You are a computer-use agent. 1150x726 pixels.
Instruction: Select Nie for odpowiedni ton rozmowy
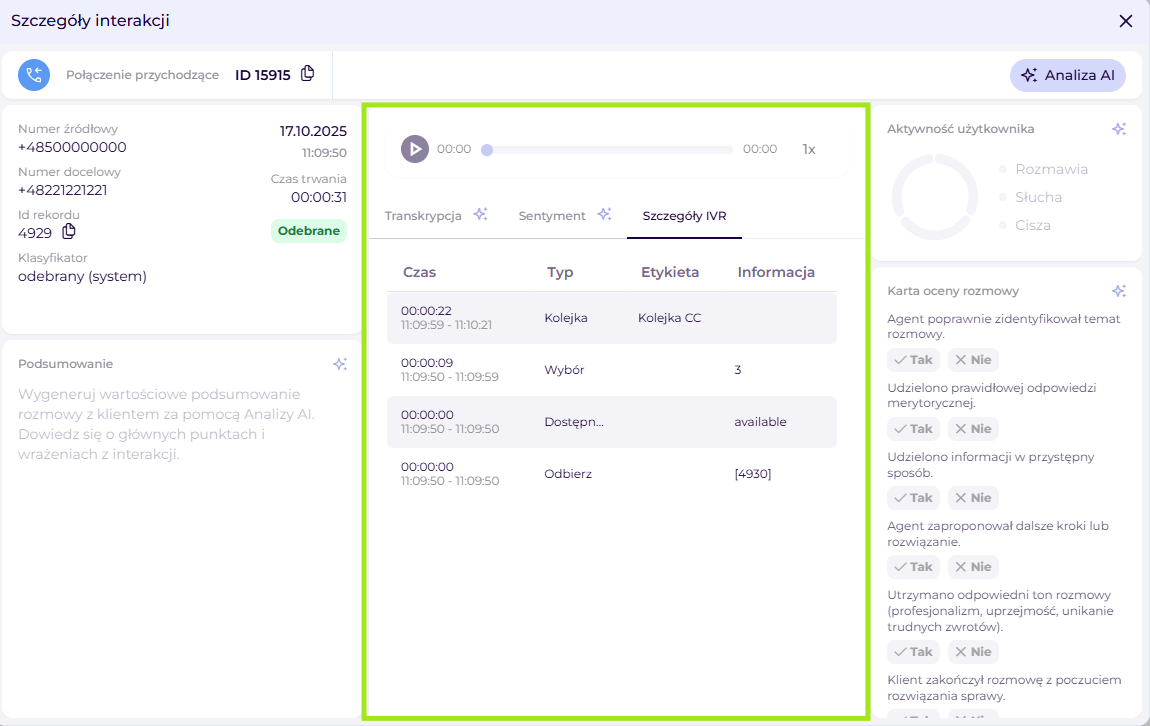(973, 652)
